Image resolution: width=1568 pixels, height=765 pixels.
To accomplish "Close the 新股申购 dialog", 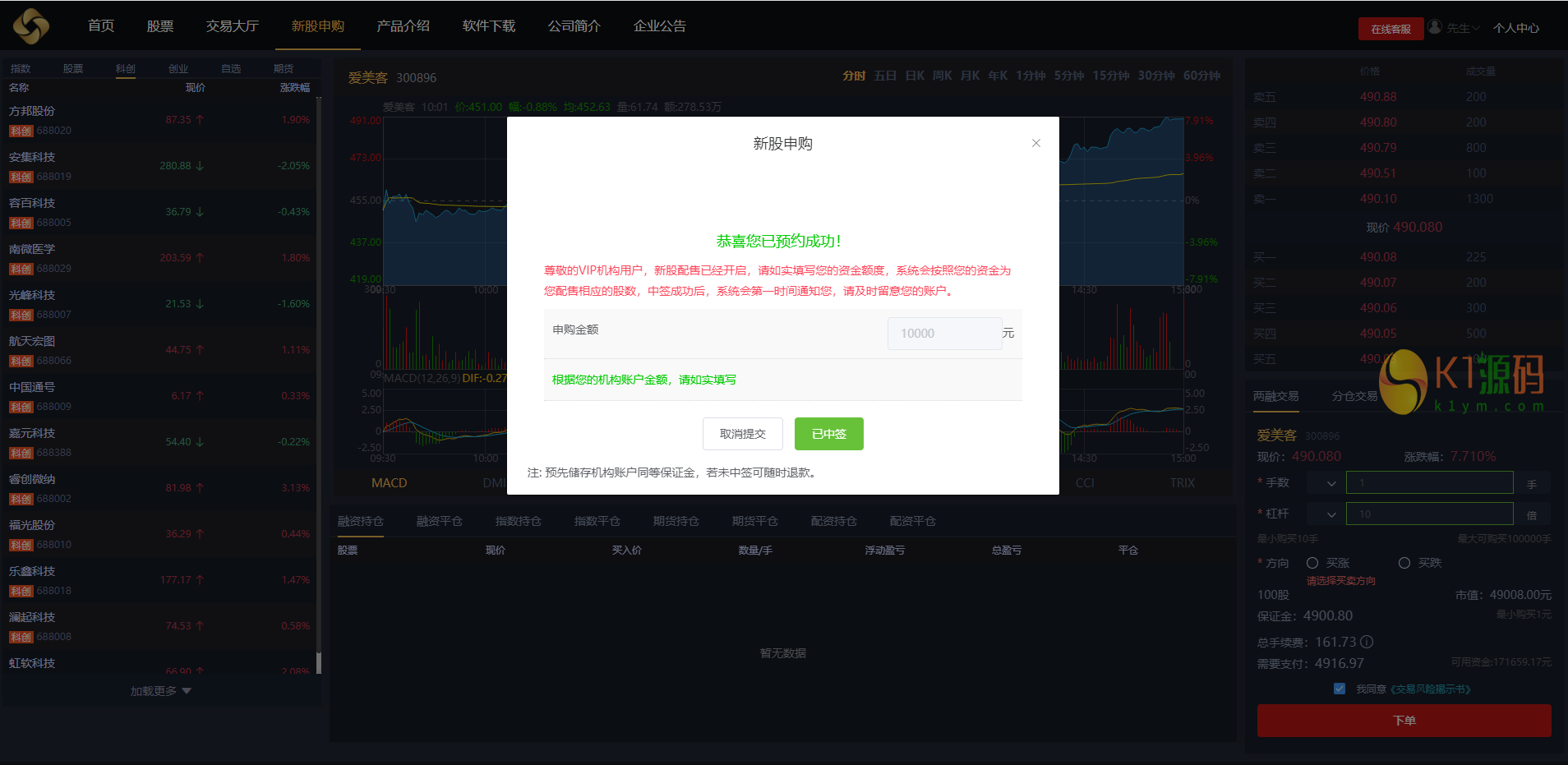I will [x=1036, y=143].
